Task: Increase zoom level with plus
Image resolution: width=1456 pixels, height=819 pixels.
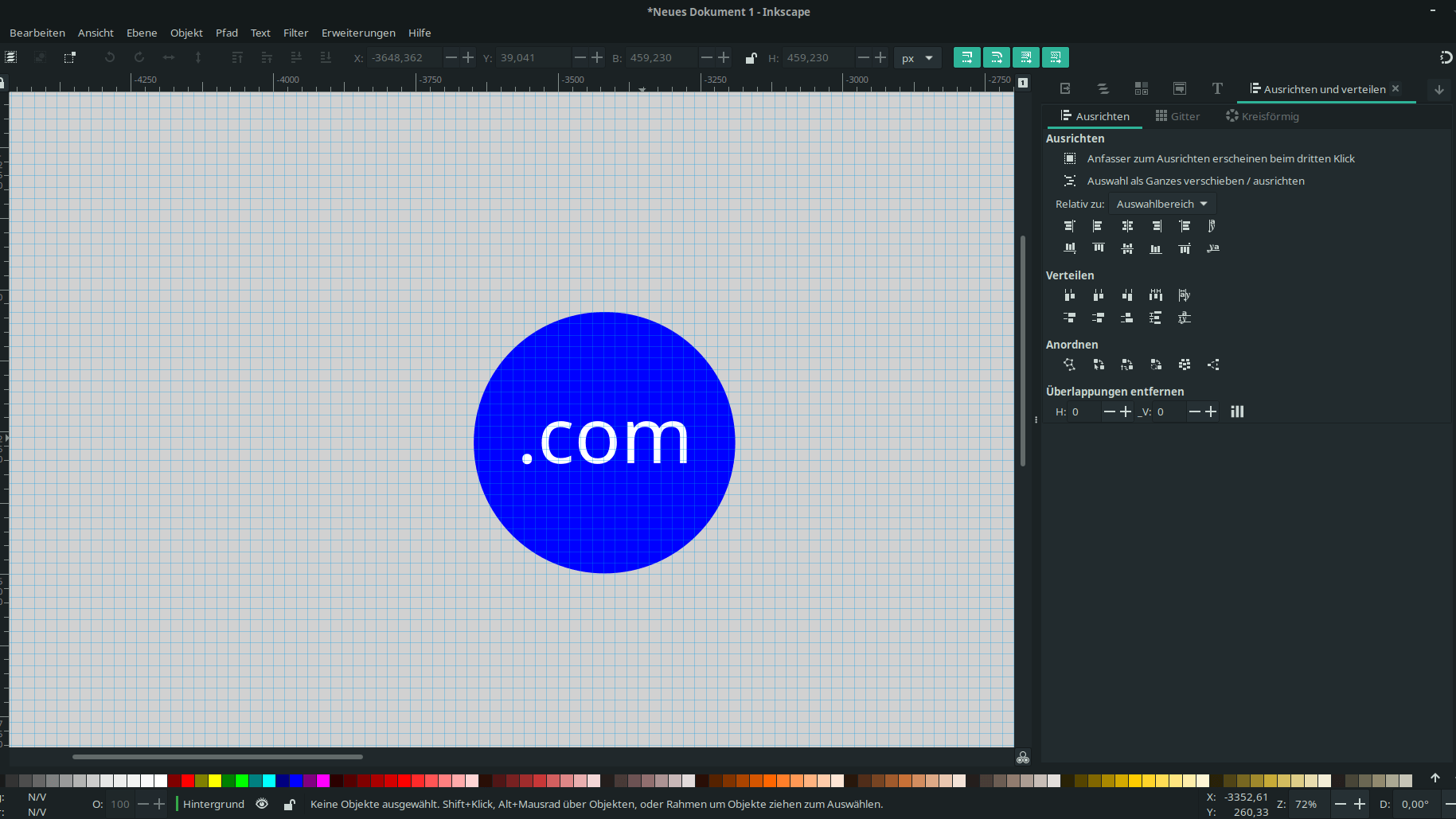Action: (x=1360, y=804)
